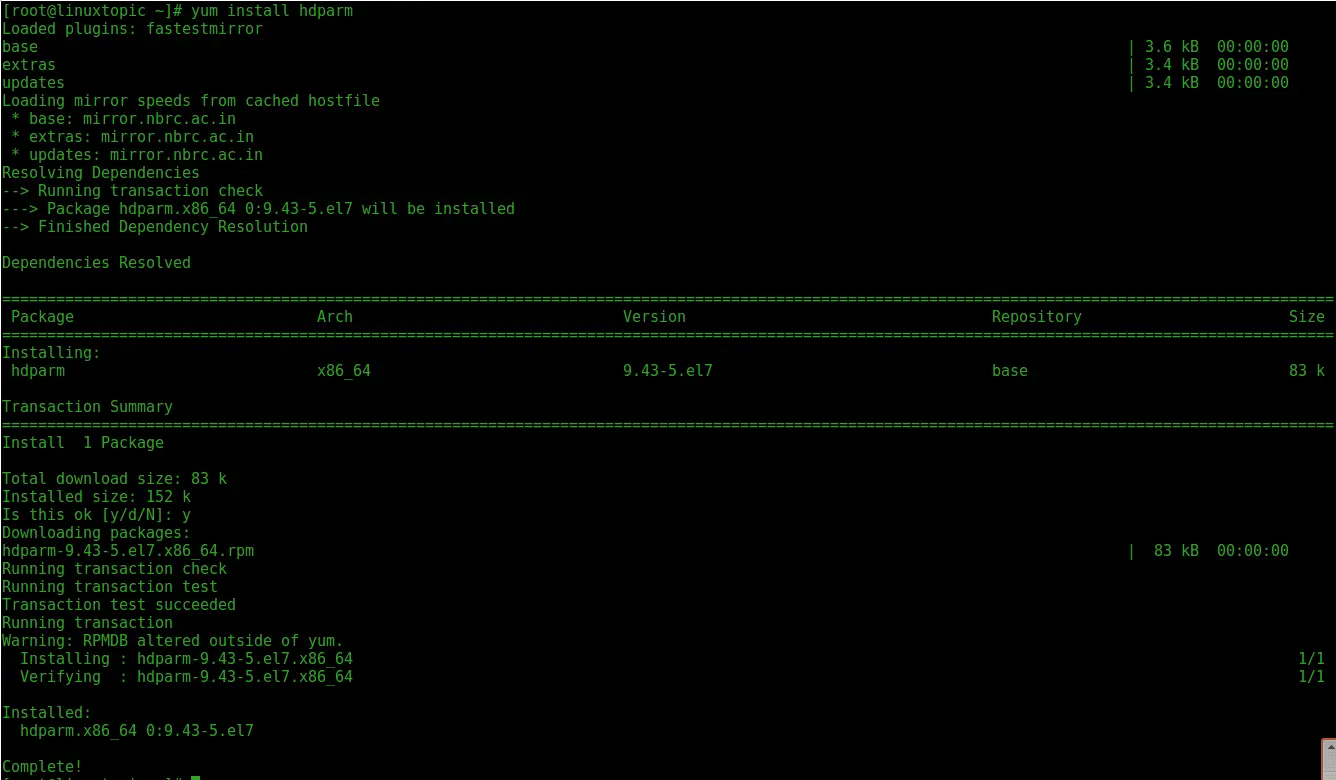Click the 'Loaded plugins: fastestmirror' line
This screenshot has width=1336, height=780.
click(x=132, y=28)
